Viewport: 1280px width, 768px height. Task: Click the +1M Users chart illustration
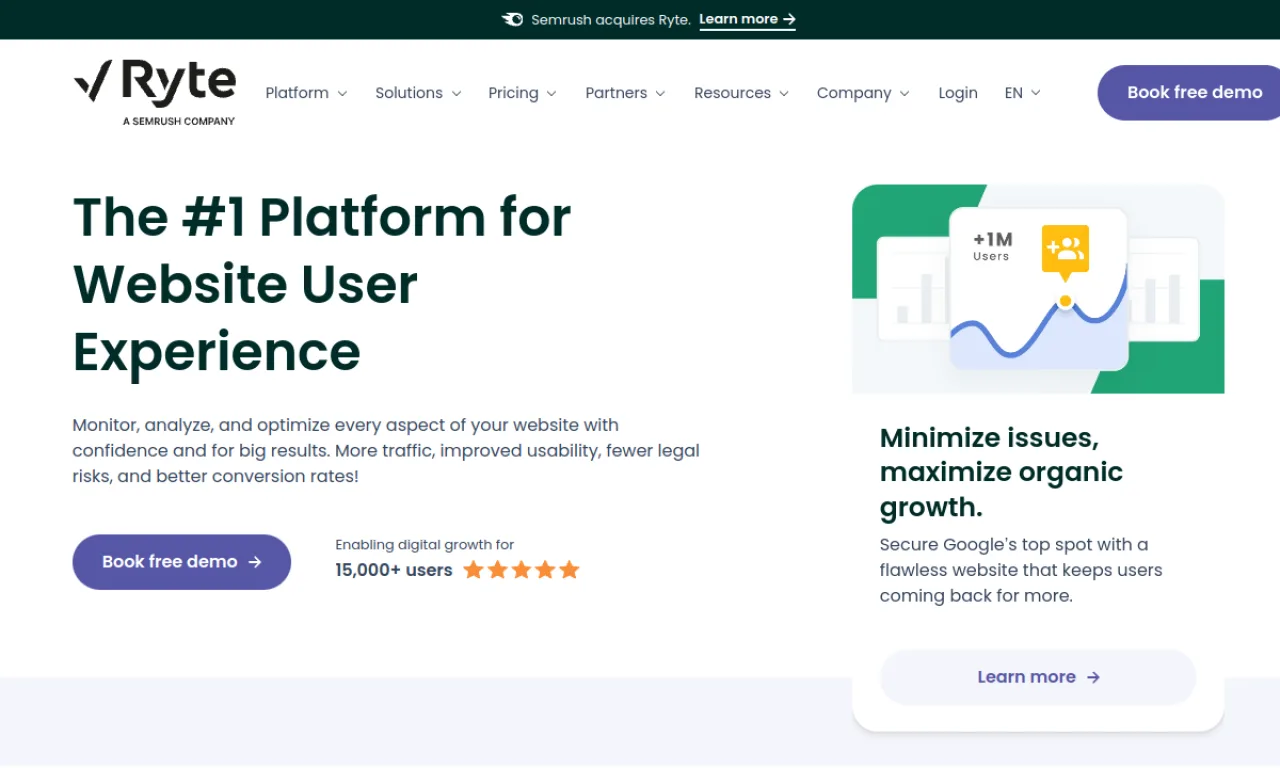click(x=1038, y=289)
